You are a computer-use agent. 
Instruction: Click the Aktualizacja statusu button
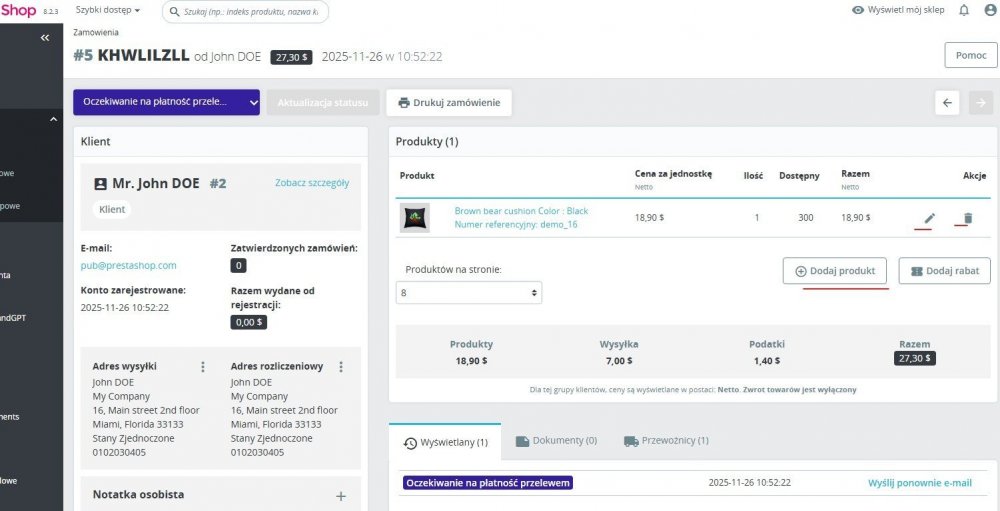pos(323,103)
